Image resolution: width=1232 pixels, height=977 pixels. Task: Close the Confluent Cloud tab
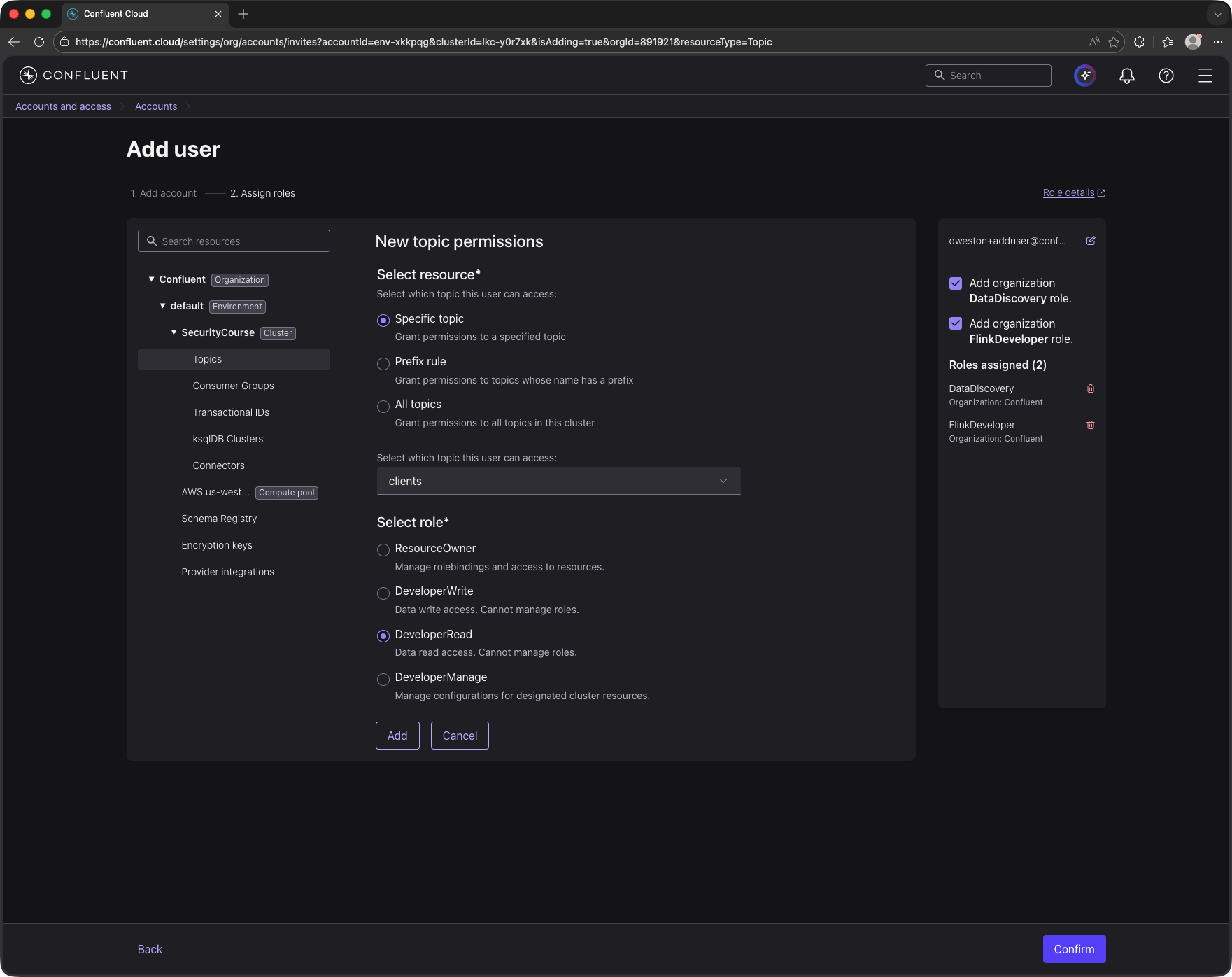tap(218, 14)
